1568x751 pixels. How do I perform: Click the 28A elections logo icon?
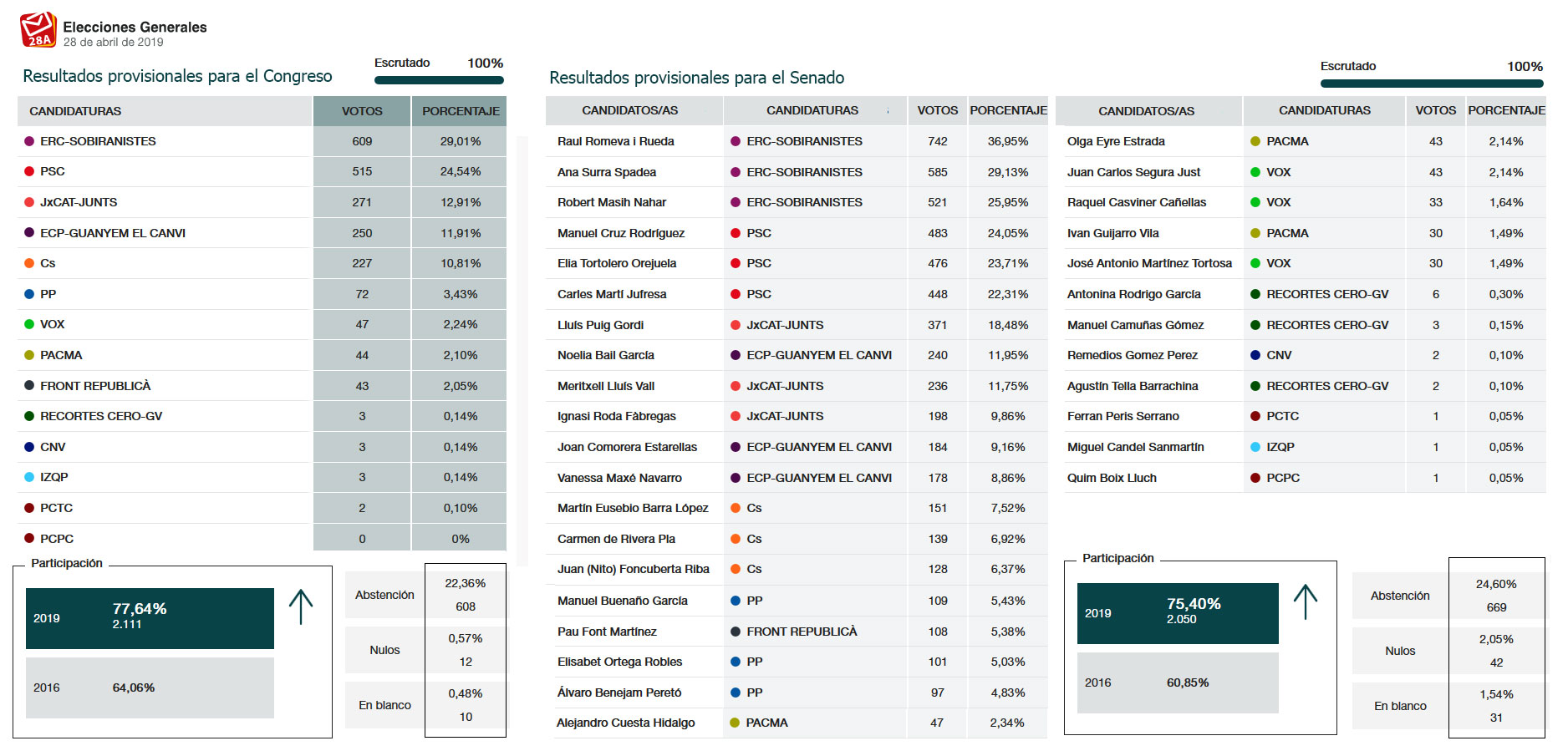(x=38, y=30)
